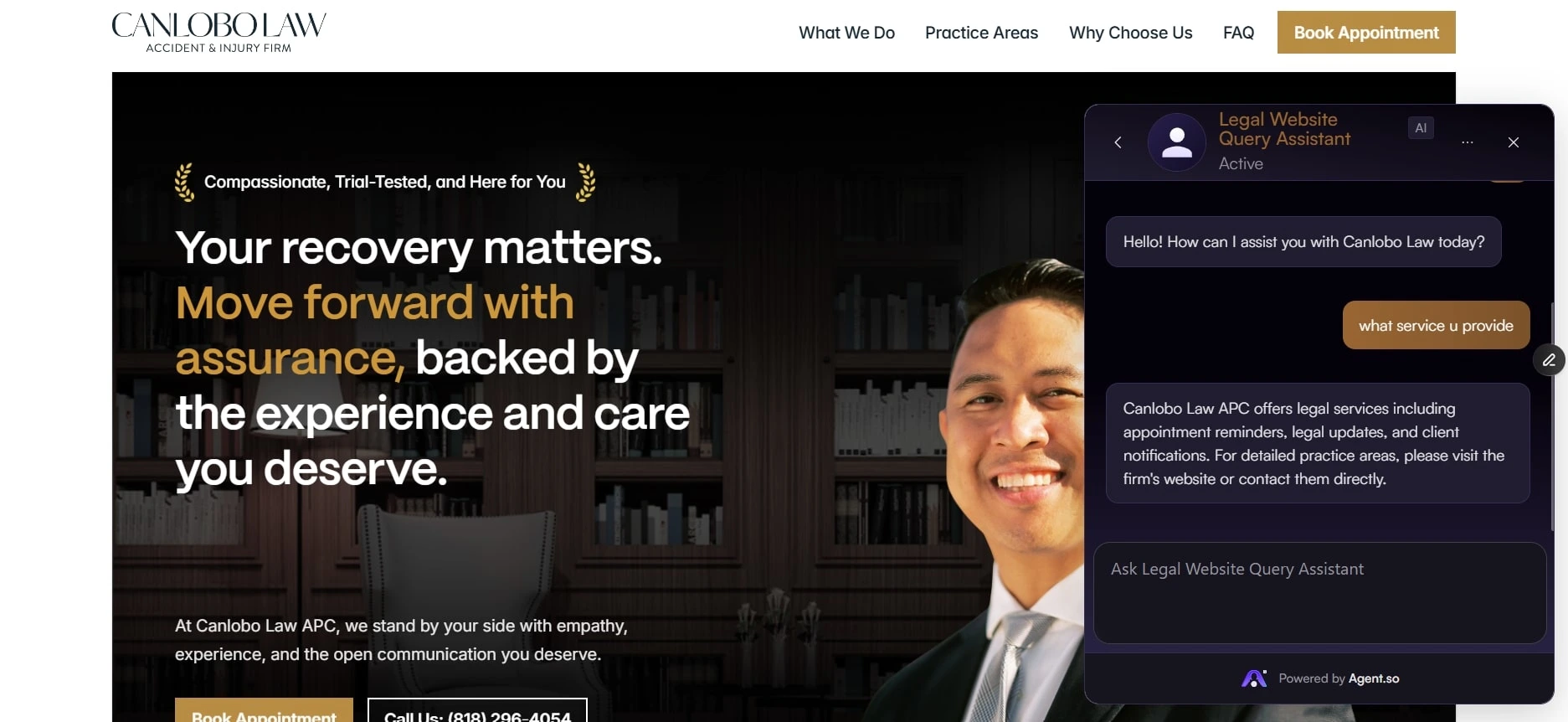Click the Canlobo Law logo
Screen dimensions: 1568x722
tap(219, 33)
